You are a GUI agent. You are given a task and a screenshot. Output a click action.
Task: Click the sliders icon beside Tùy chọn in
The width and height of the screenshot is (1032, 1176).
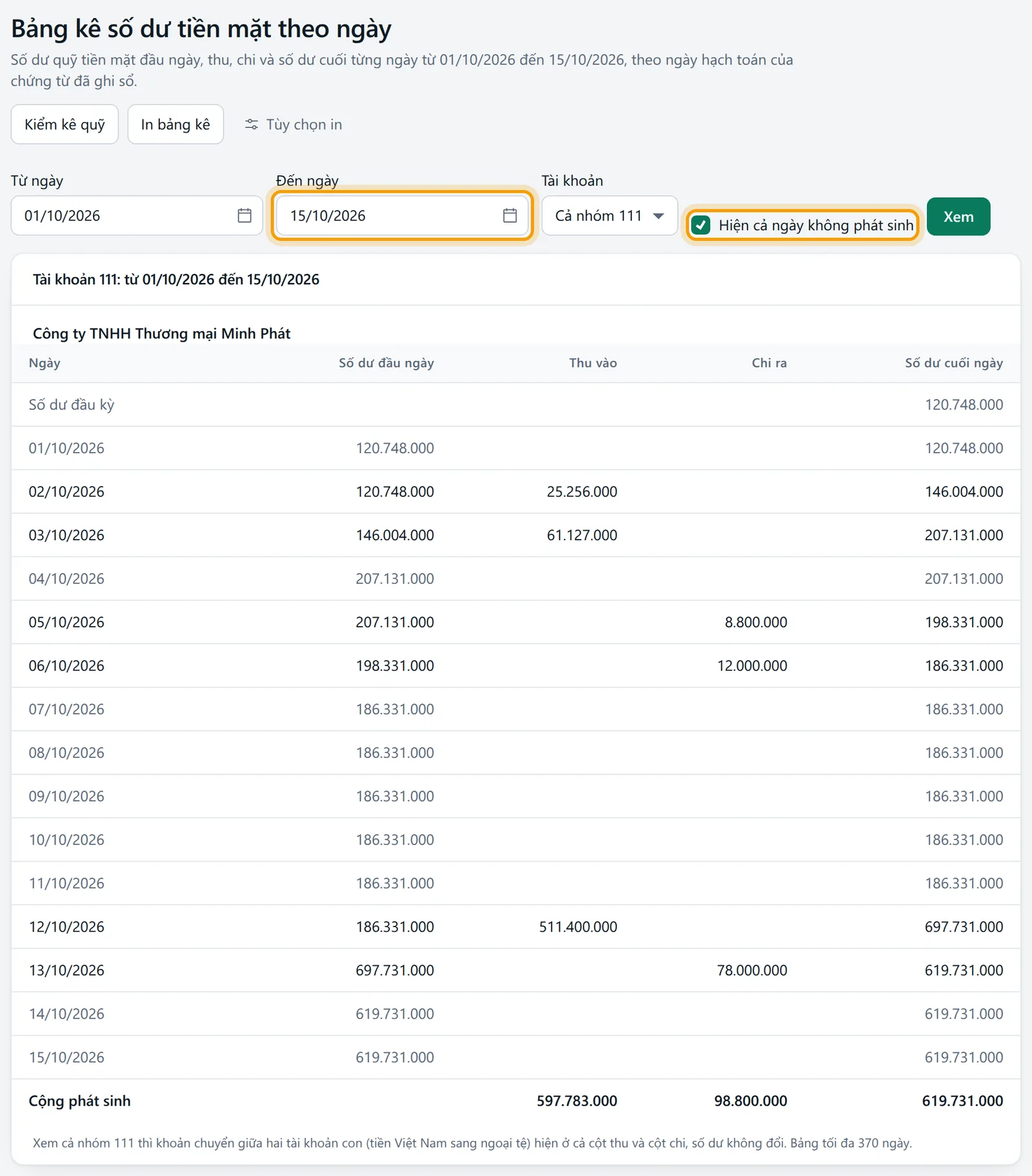pyautogui.click(x=252, y=124)
